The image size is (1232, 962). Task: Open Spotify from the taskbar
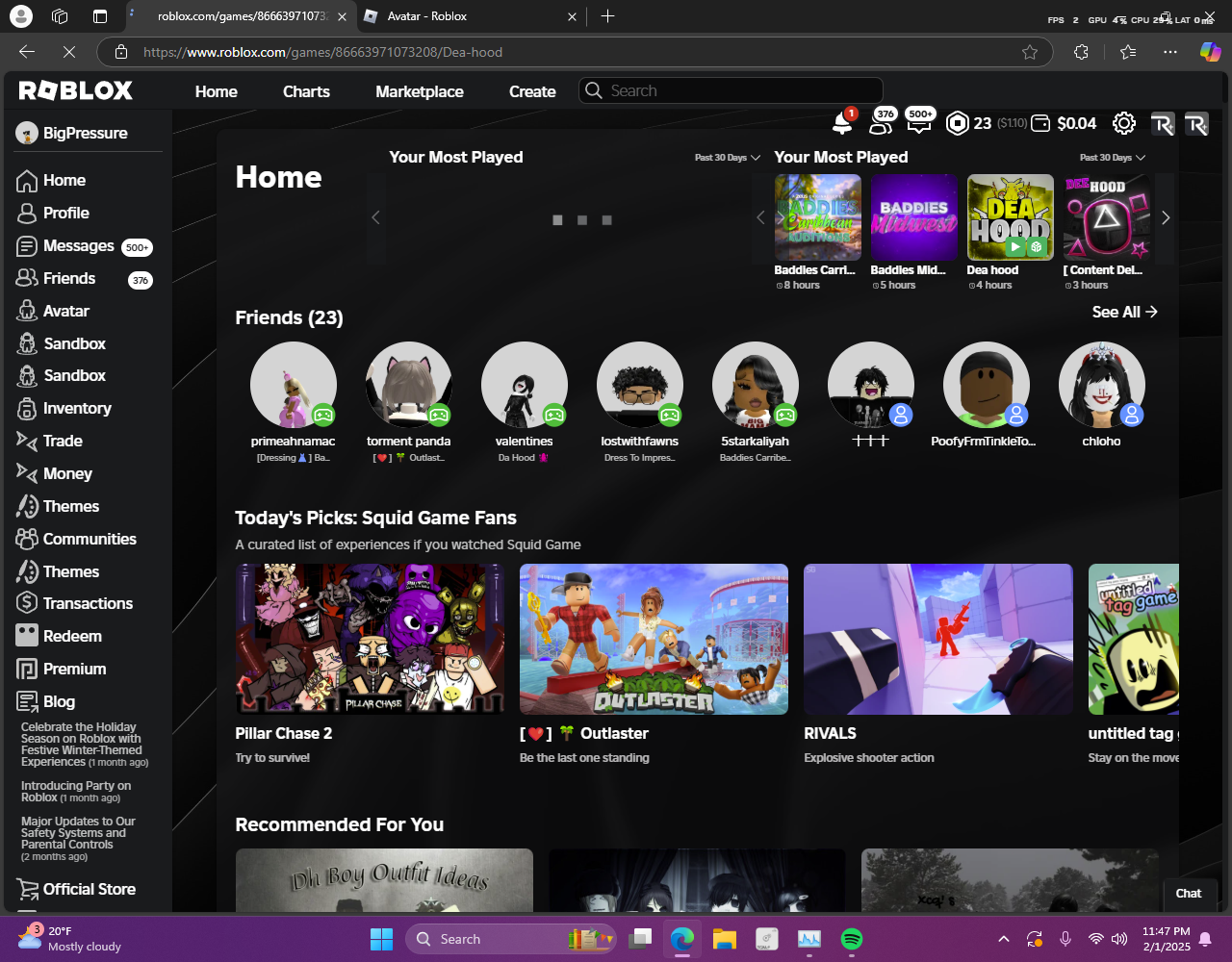852,939
